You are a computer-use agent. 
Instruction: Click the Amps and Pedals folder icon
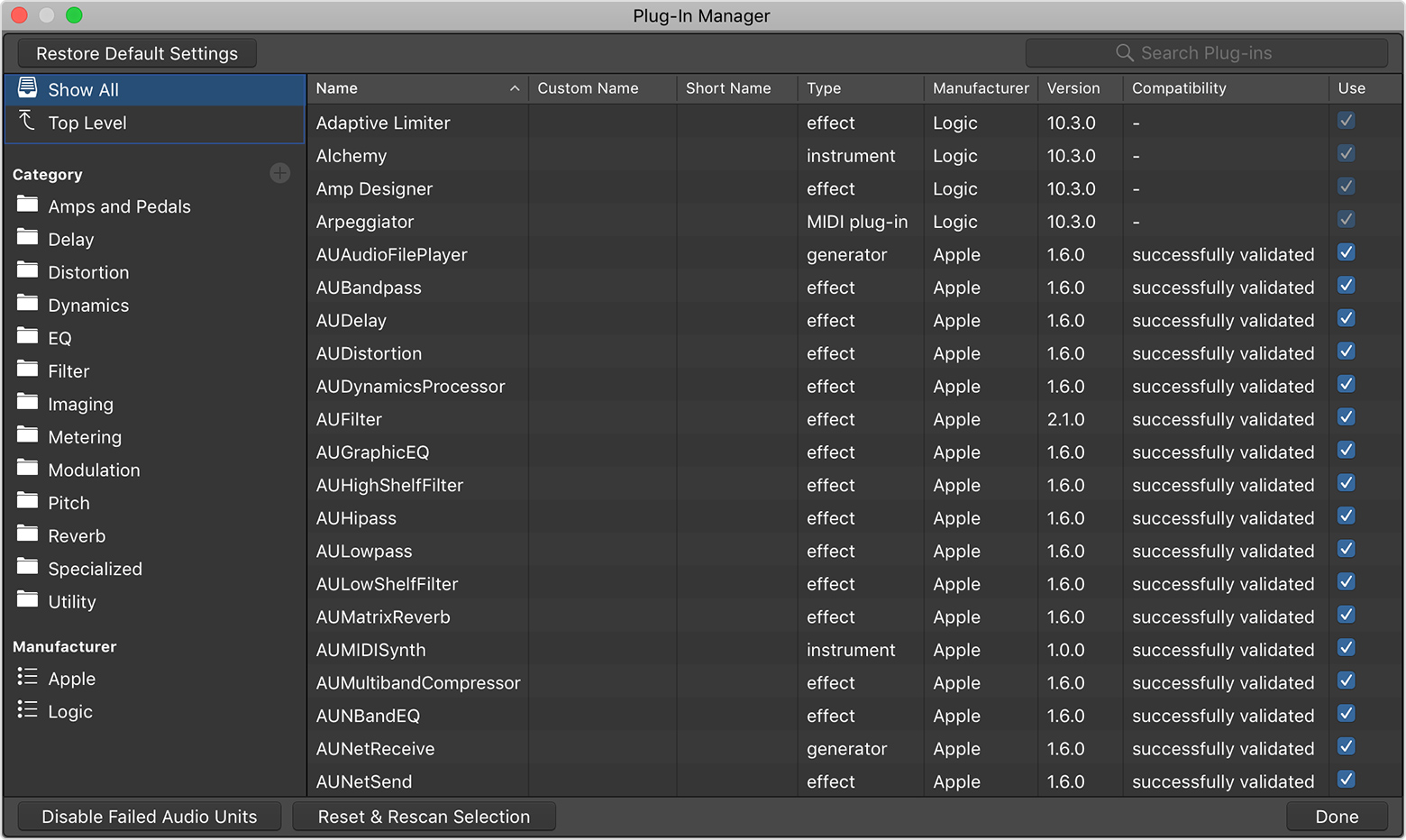click(28, 205)
